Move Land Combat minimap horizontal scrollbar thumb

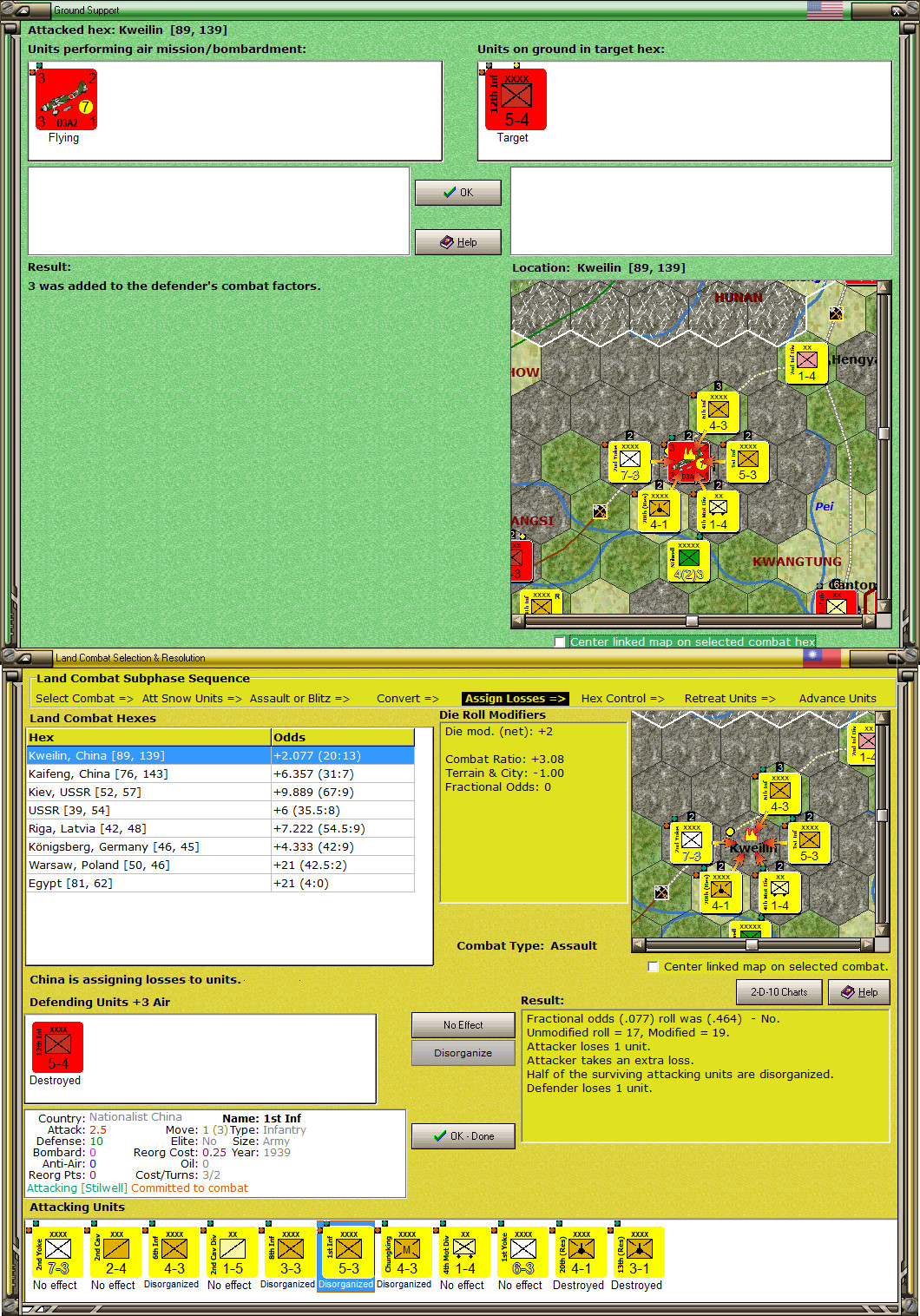pos(752,944)
